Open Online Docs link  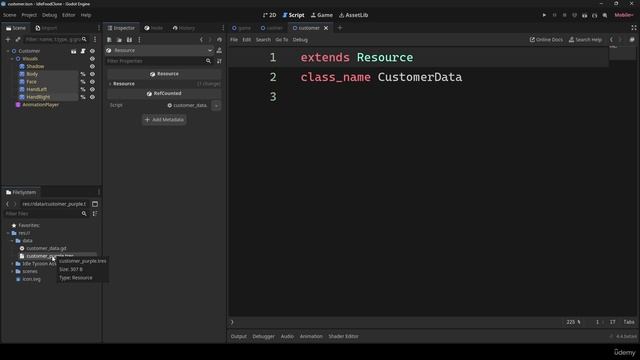point(546,40)
